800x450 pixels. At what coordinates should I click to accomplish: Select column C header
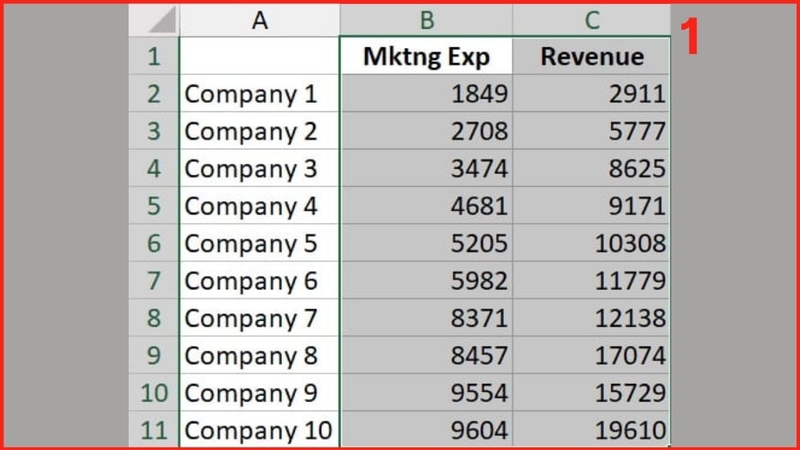(592, 20)
